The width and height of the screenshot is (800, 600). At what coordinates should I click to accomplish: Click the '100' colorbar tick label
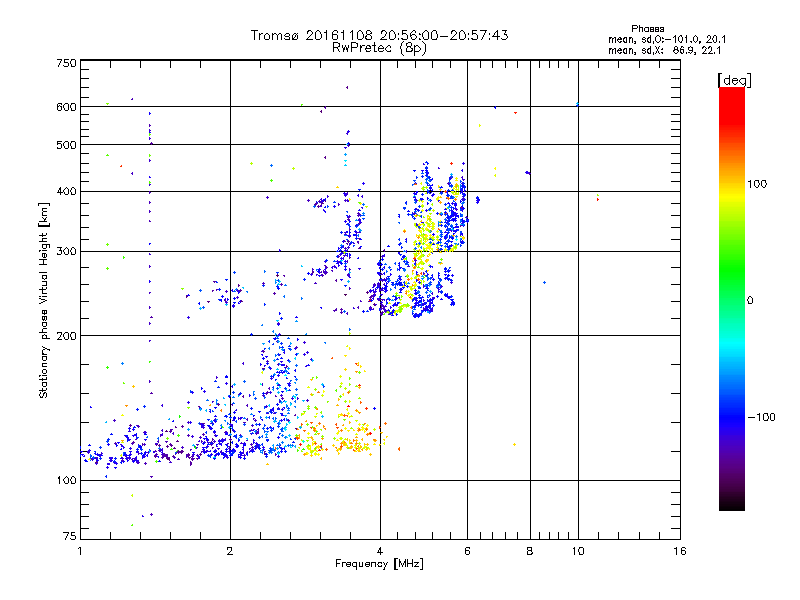click(757, 184)
